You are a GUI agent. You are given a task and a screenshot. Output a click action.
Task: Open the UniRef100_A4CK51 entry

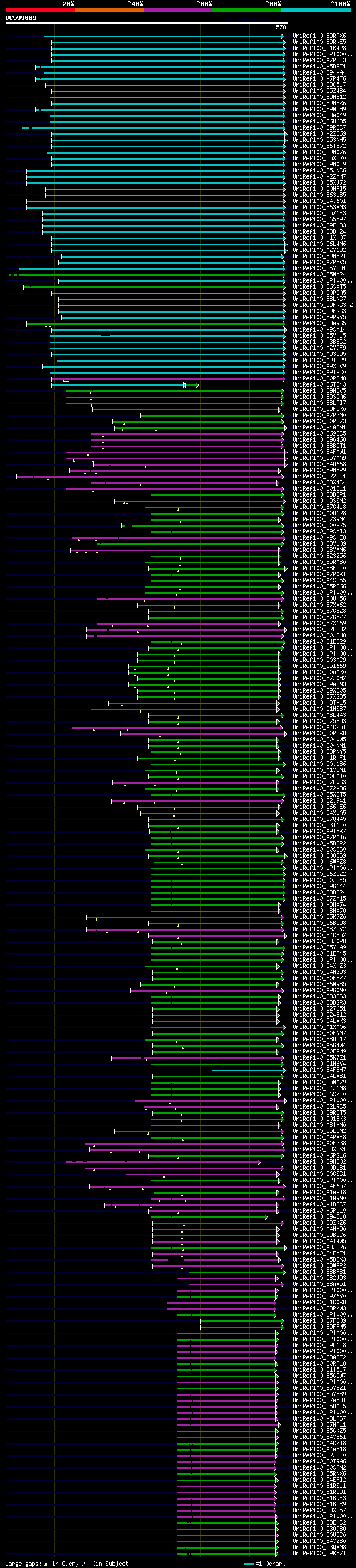point(319,728)
